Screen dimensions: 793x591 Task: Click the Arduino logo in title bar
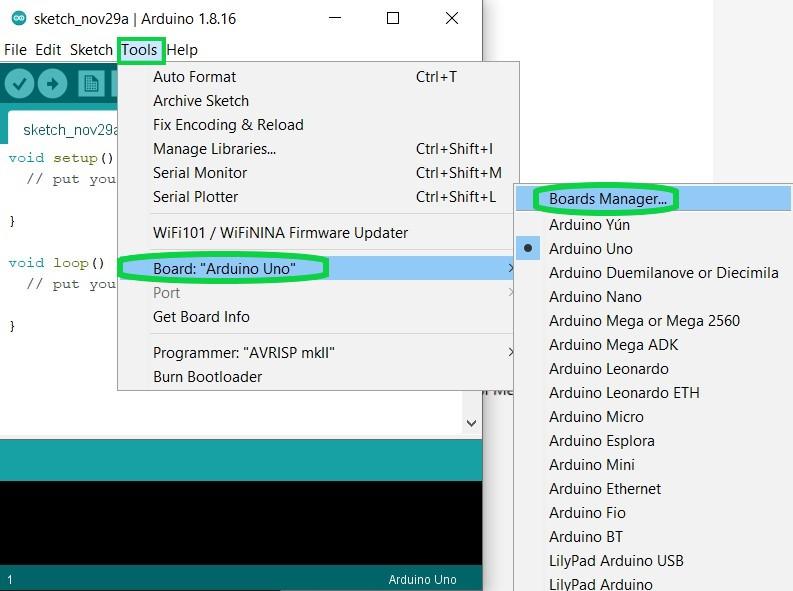(x=18, y=18)
